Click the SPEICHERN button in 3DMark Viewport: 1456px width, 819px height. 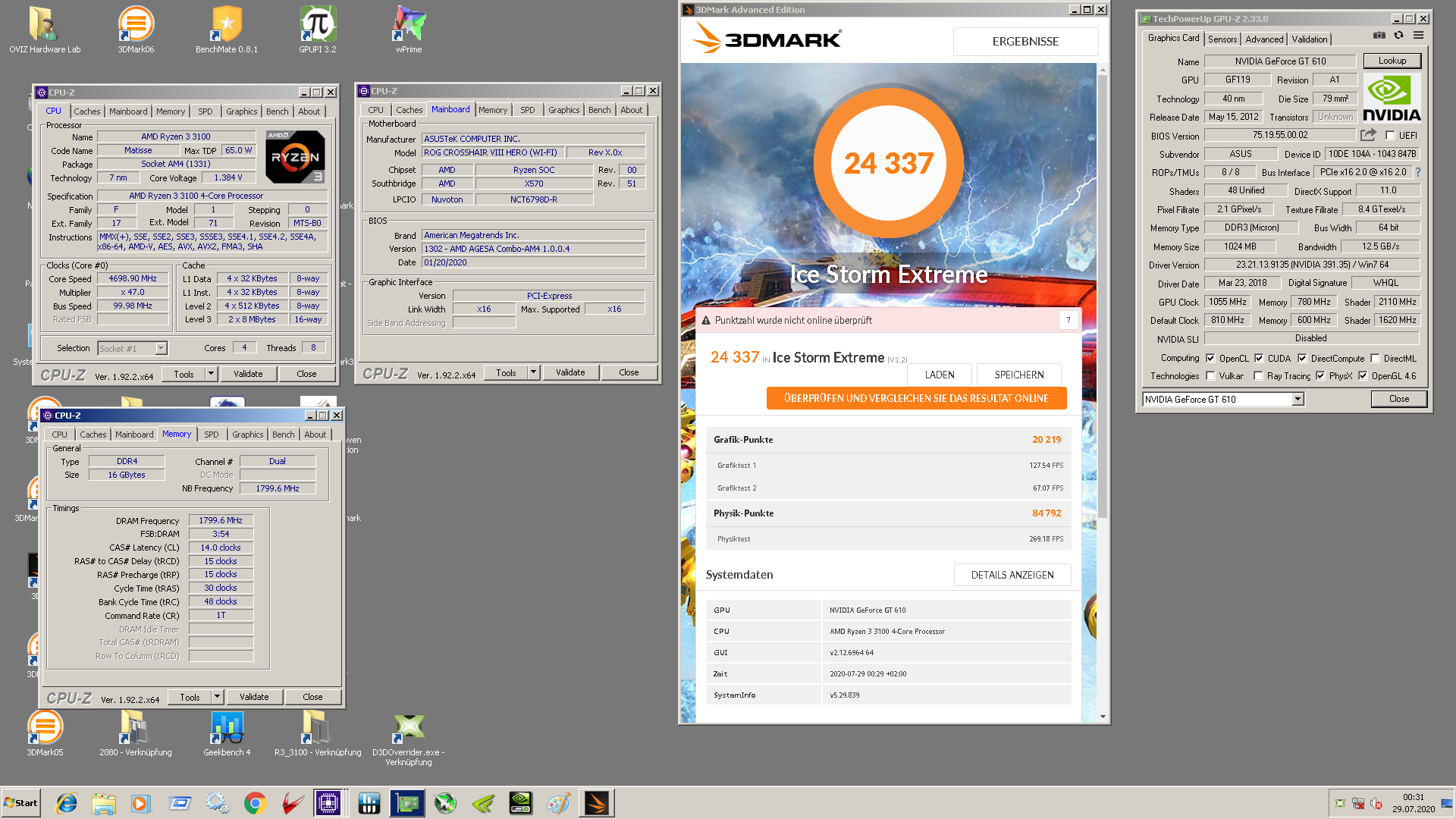tap(1019, 375)
